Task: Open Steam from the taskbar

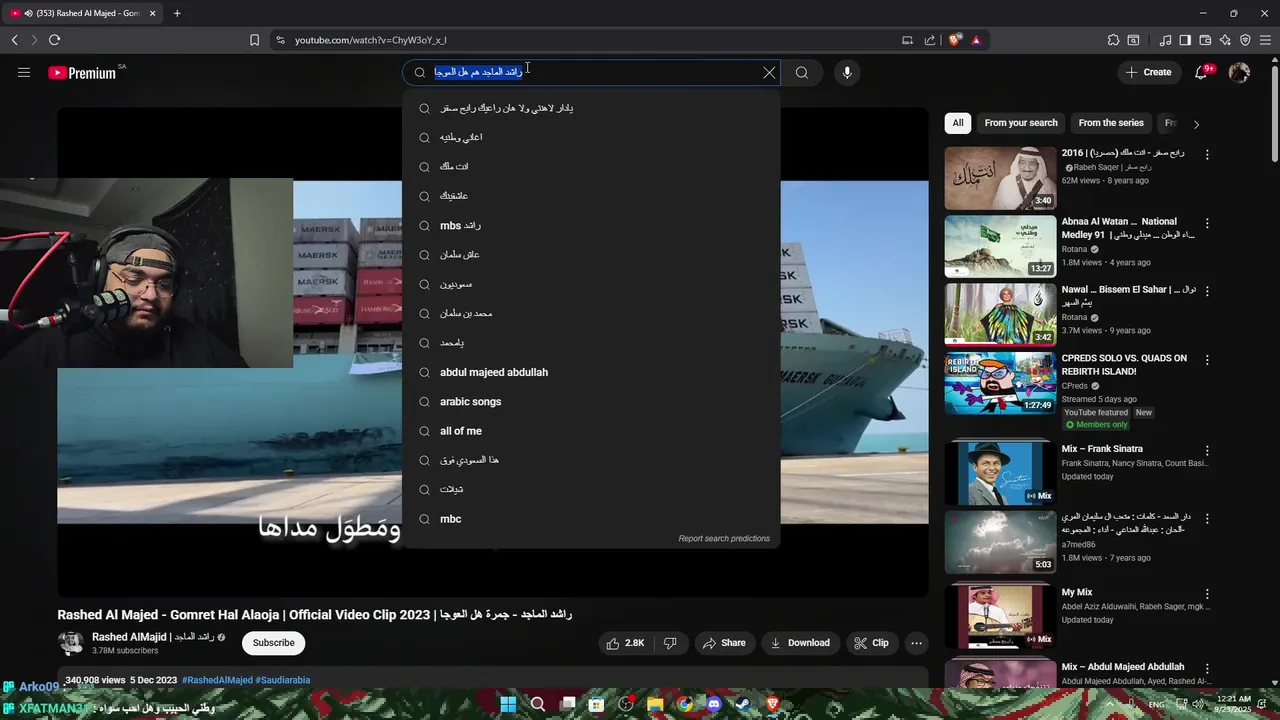Action: [x=743, y=704]
